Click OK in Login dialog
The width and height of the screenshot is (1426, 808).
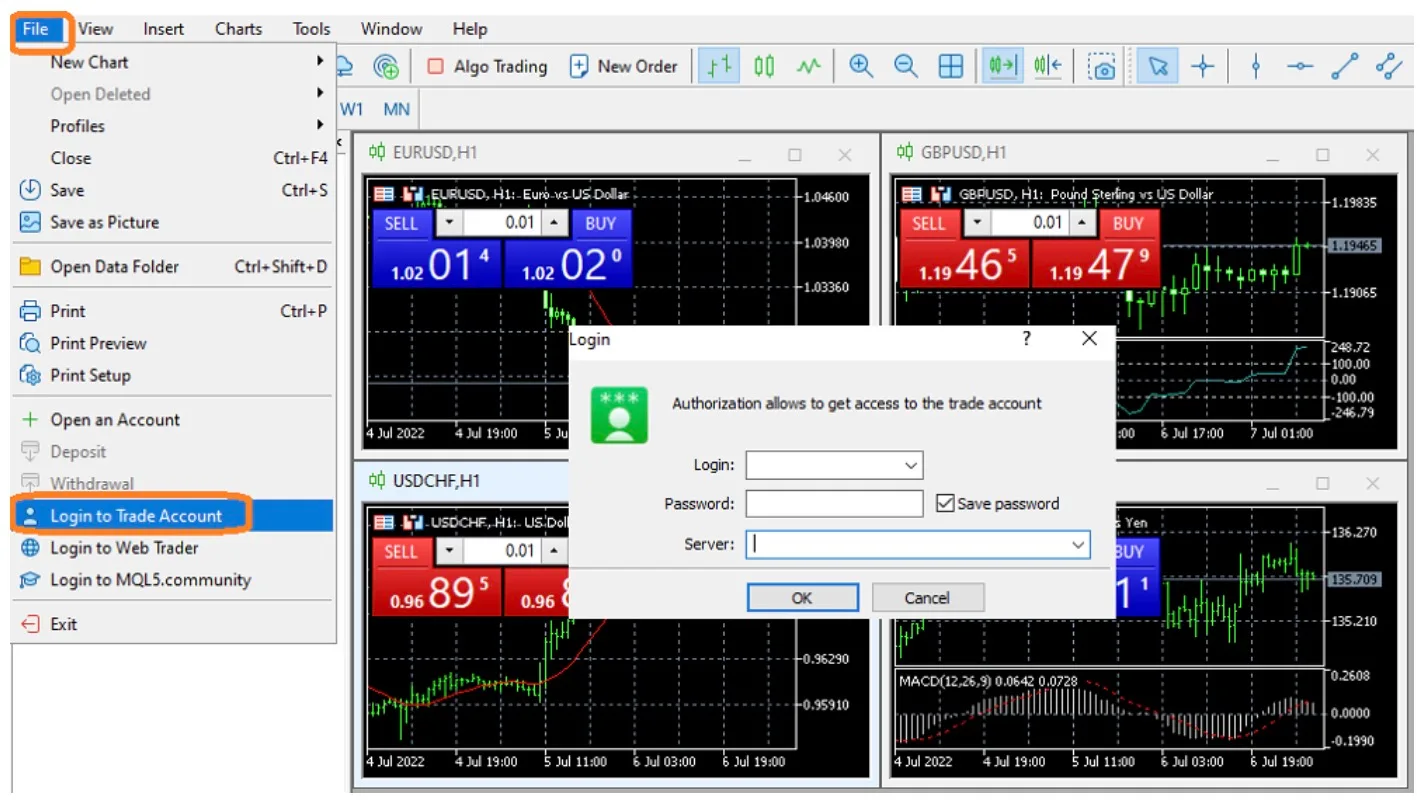coord(802,598)
